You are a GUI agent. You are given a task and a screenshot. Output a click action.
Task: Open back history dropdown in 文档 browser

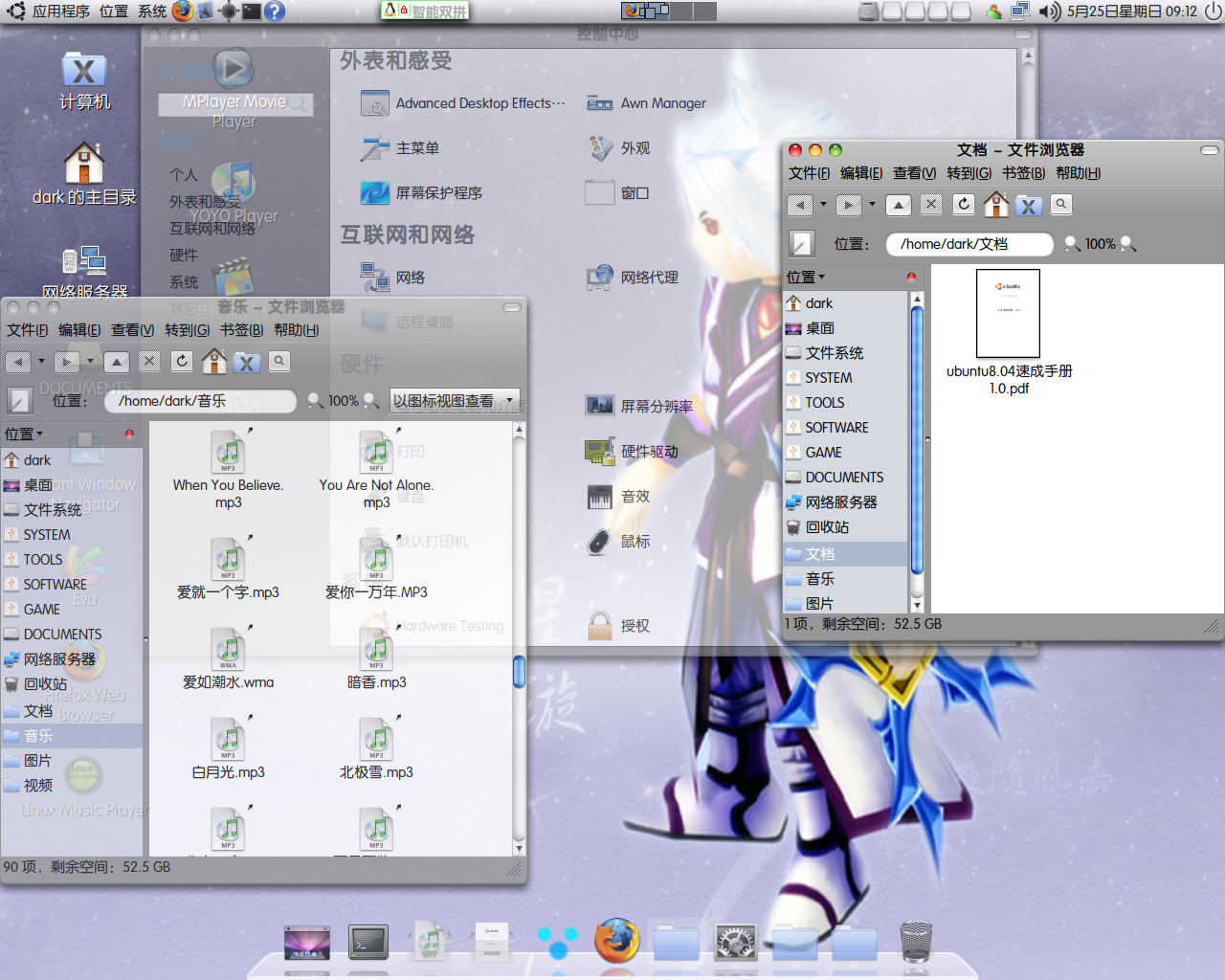[823, 205]
